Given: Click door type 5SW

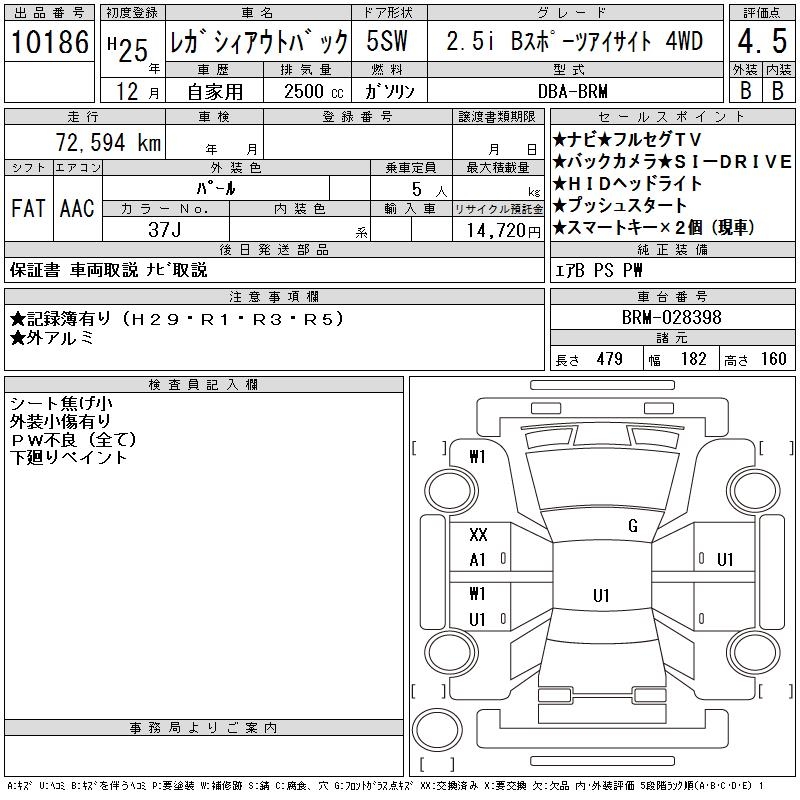Looking at the screenshot, I should click(x=387, y=41).
